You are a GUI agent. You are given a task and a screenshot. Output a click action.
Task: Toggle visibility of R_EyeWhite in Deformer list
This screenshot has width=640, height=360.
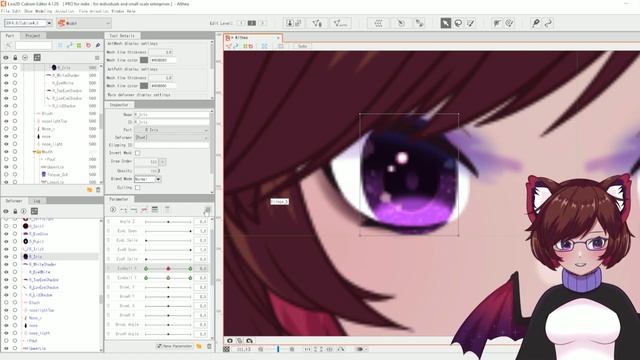point(6,272)
